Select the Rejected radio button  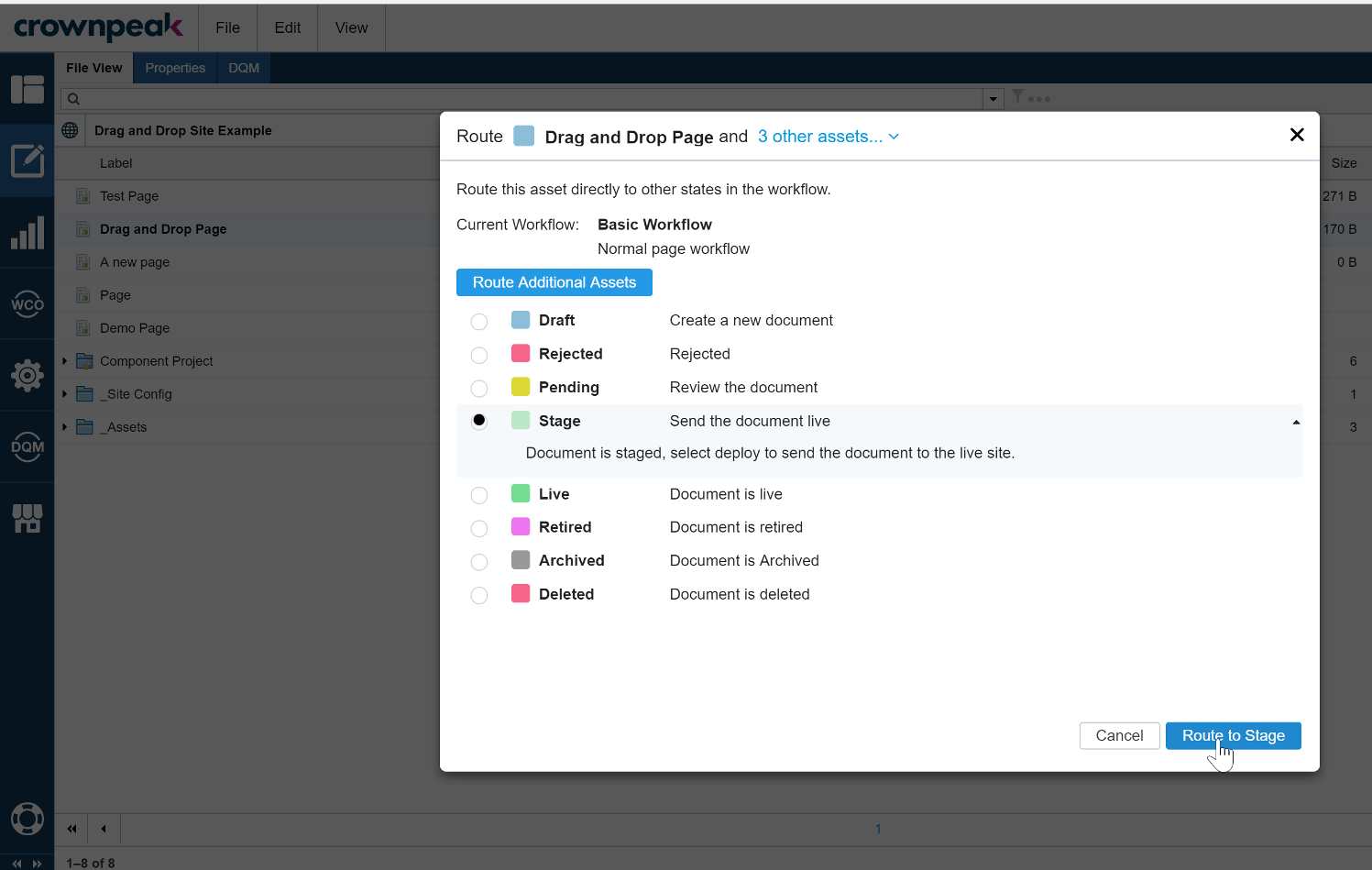coord(479,355)
